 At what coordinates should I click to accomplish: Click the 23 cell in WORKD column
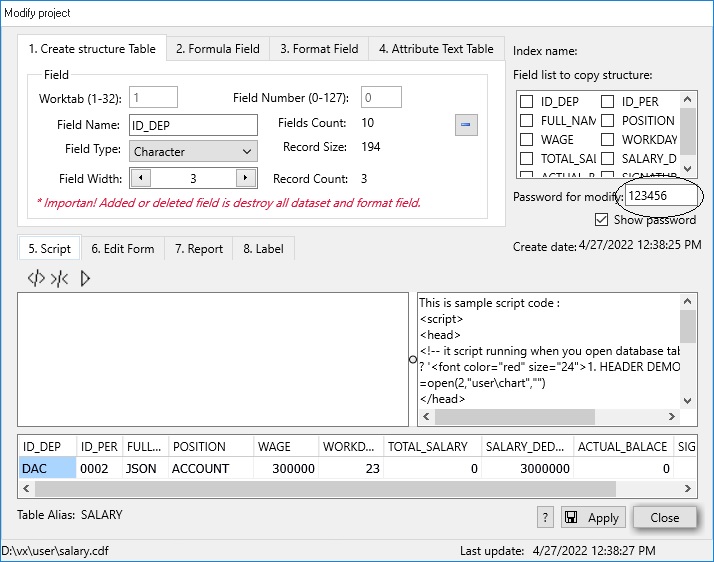(x=351, y=468)
